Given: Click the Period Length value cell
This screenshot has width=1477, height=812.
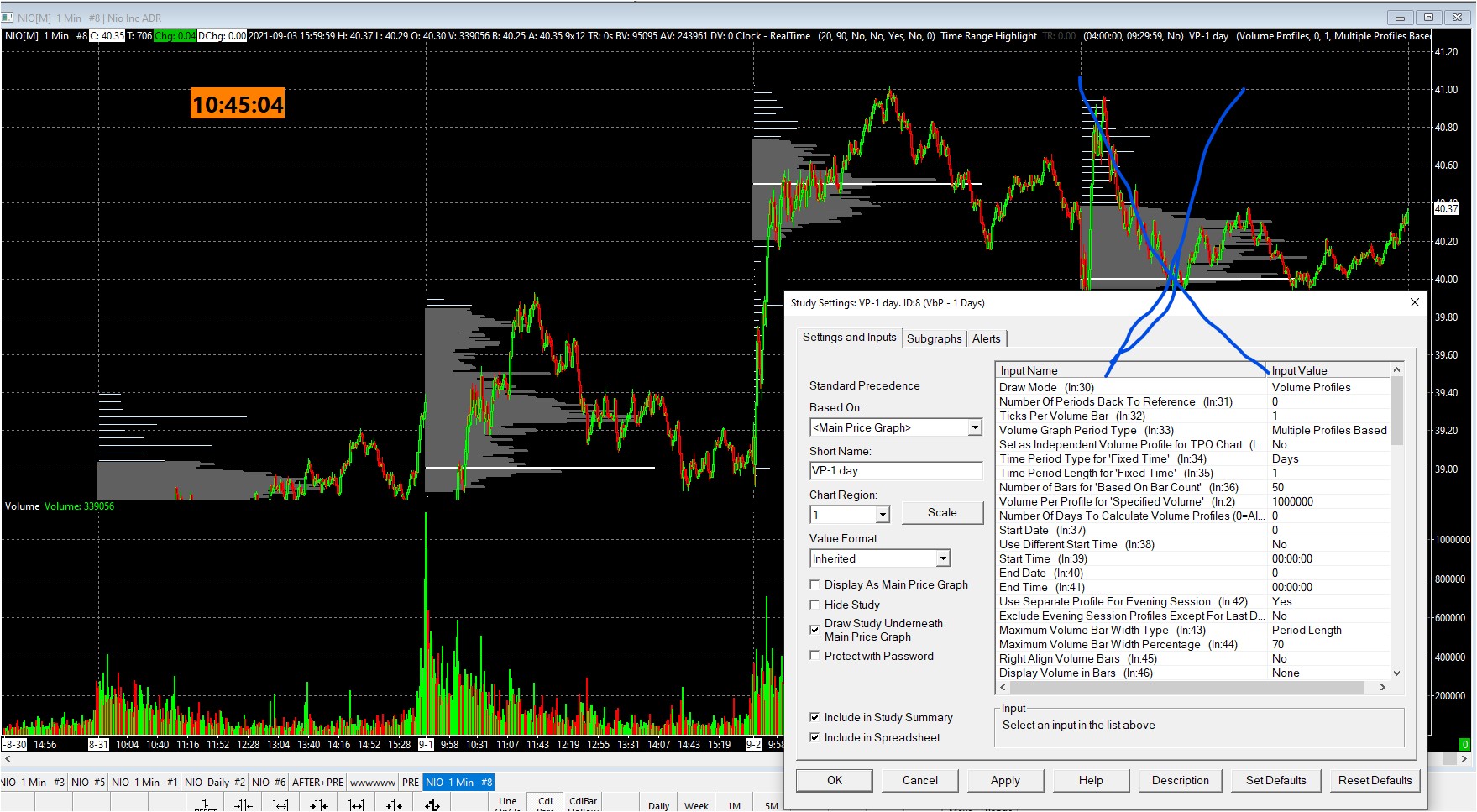Looking at the screenshot, I should point(1328,630).
